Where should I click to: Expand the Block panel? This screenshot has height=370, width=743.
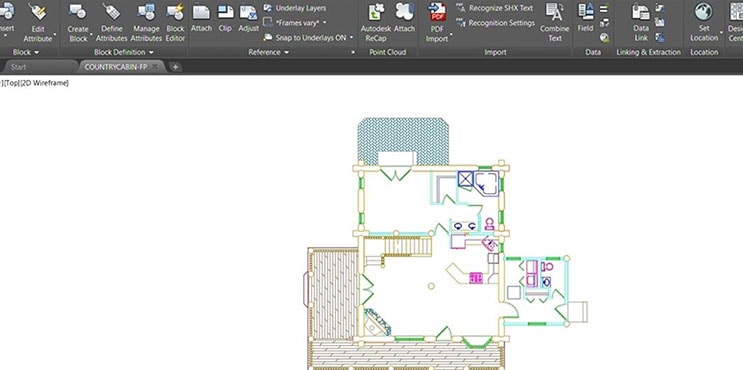(x=26, y=52)
